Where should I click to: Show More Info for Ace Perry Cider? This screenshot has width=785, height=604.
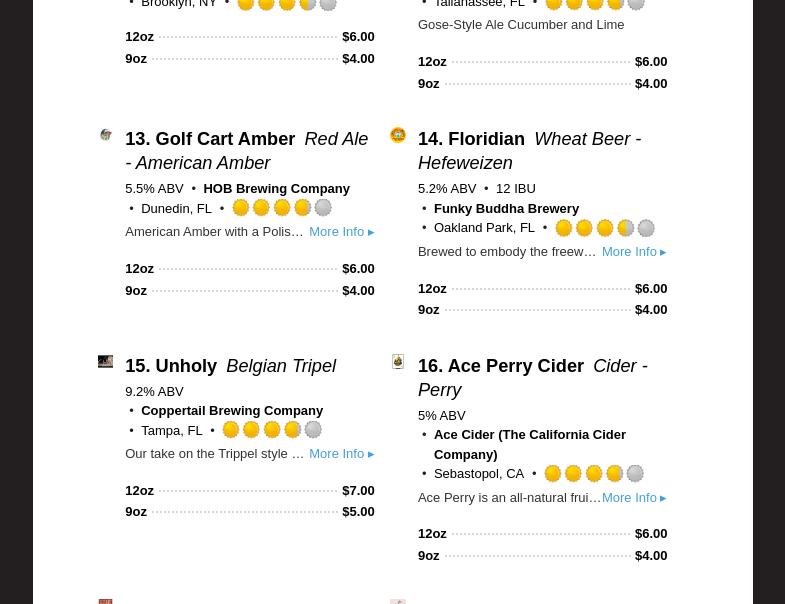coord(633,498)
